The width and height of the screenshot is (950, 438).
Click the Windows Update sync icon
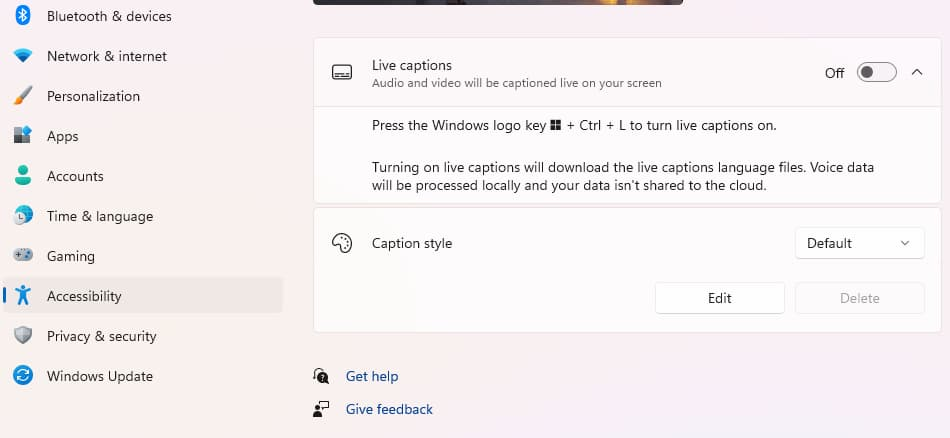[x=23, y=376]
